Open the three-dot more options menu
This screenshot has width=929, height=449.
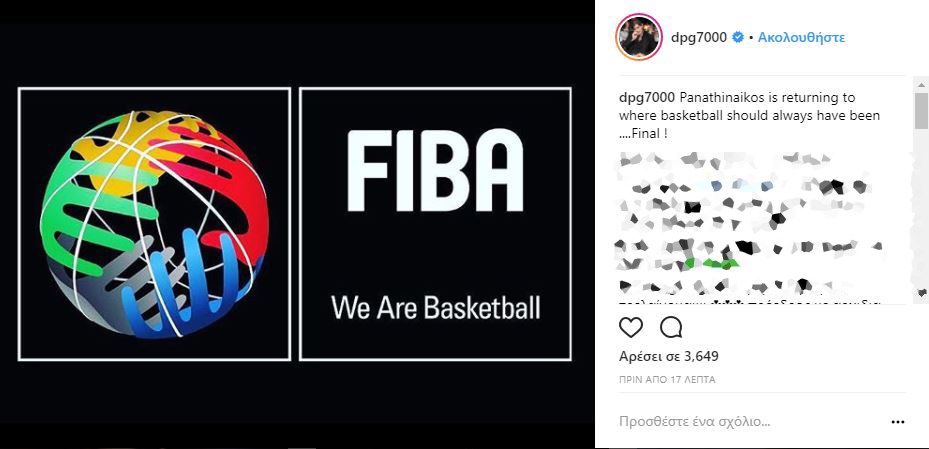[x=898, y=422]
